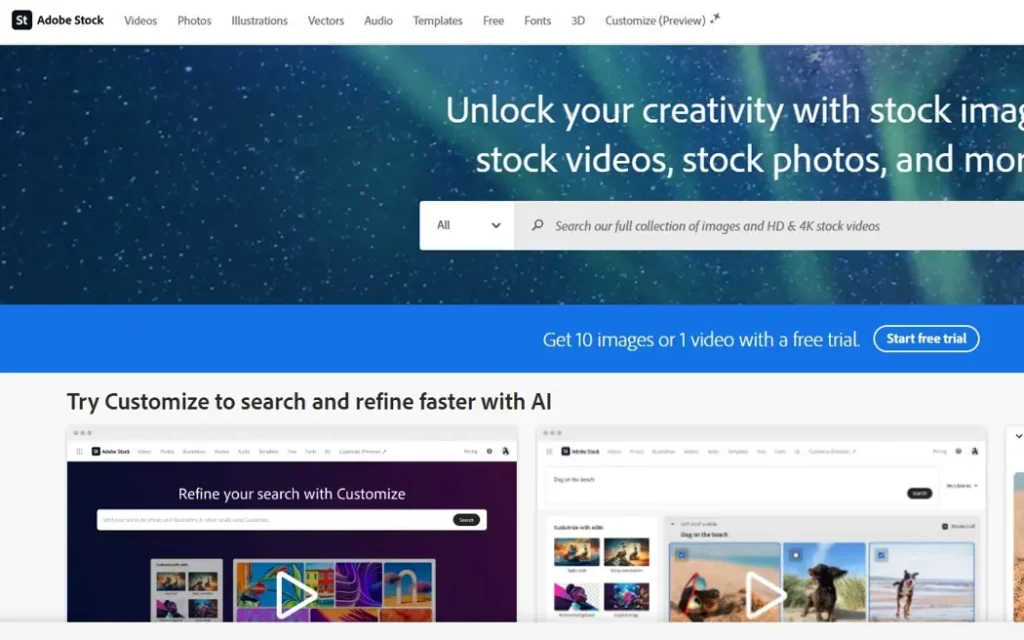Open Customize (Preview) link
1024x640 pixels.
(655, 21)
